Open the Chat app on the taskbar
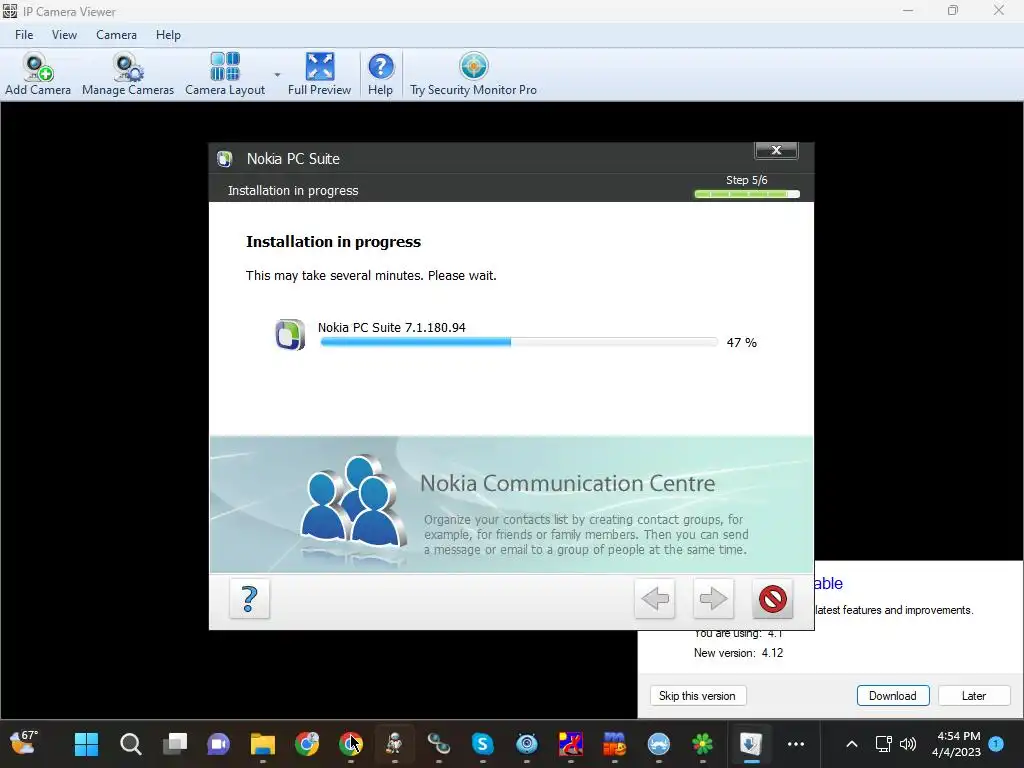1024x768 pixels. click(218, 744)
